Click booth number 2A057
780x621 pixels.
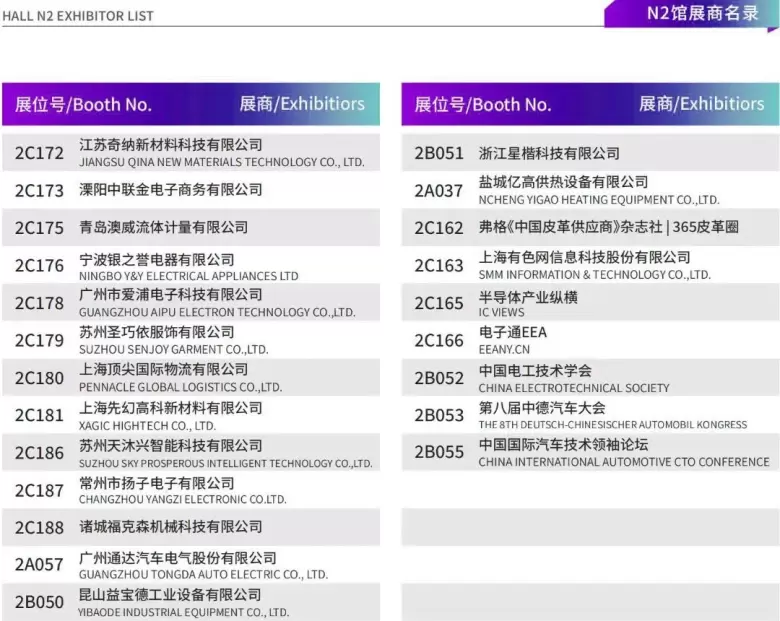pyautogui.click(x=39, y=565)
